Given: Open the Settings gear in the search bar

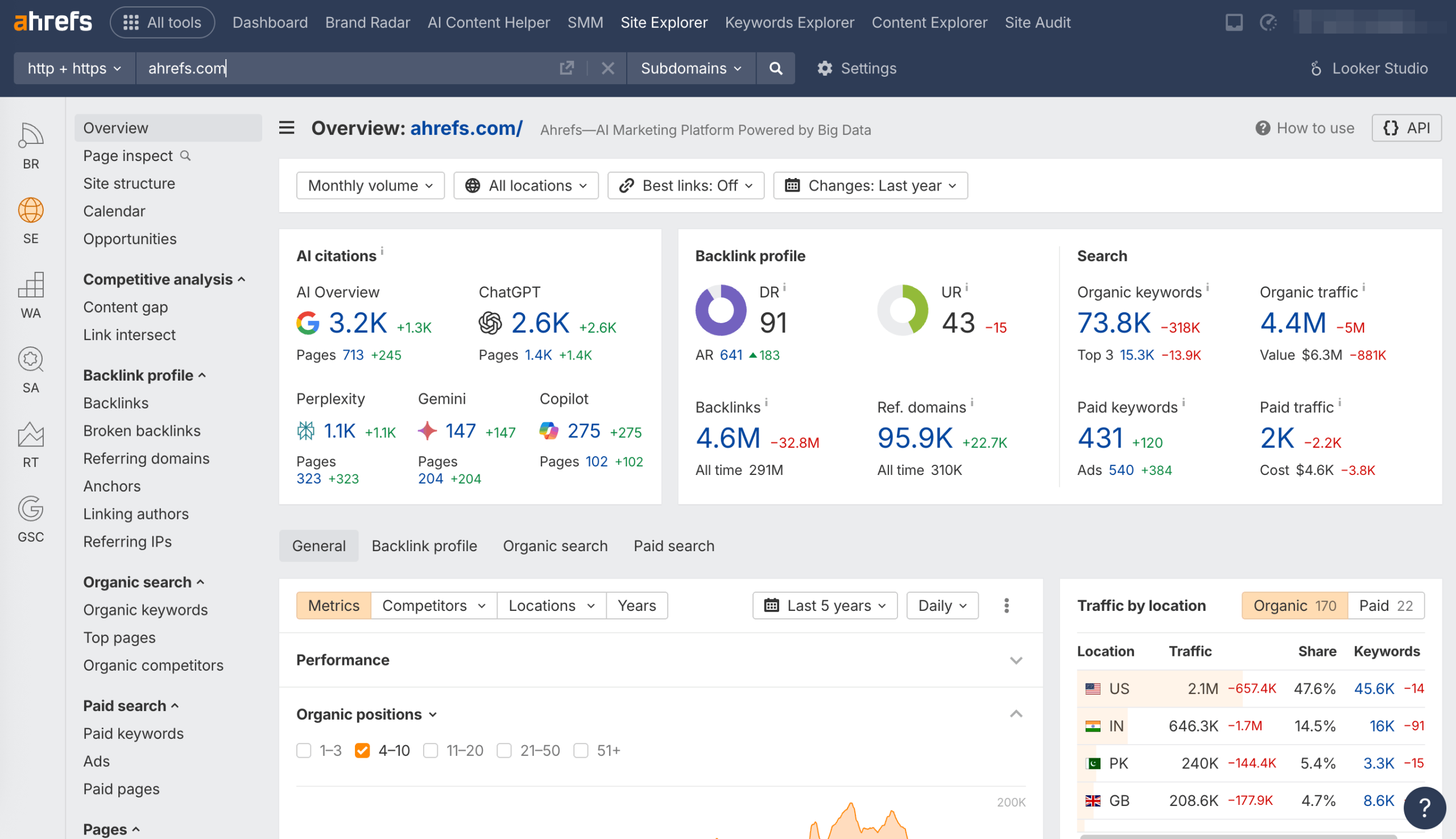Looking at the screenshot, I should (x=825, y=68).
